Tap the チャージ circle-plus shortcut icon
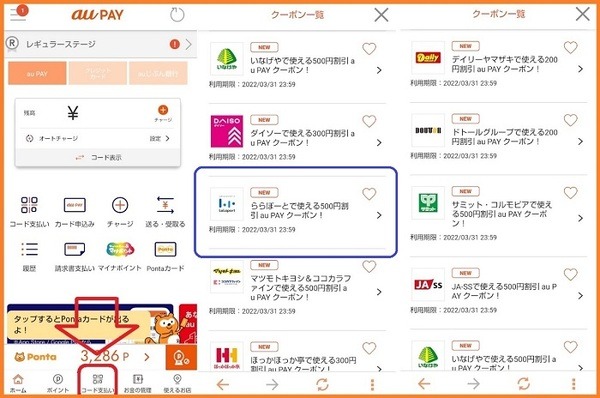This screenshot has height=398, width=600. coord(120,205)
